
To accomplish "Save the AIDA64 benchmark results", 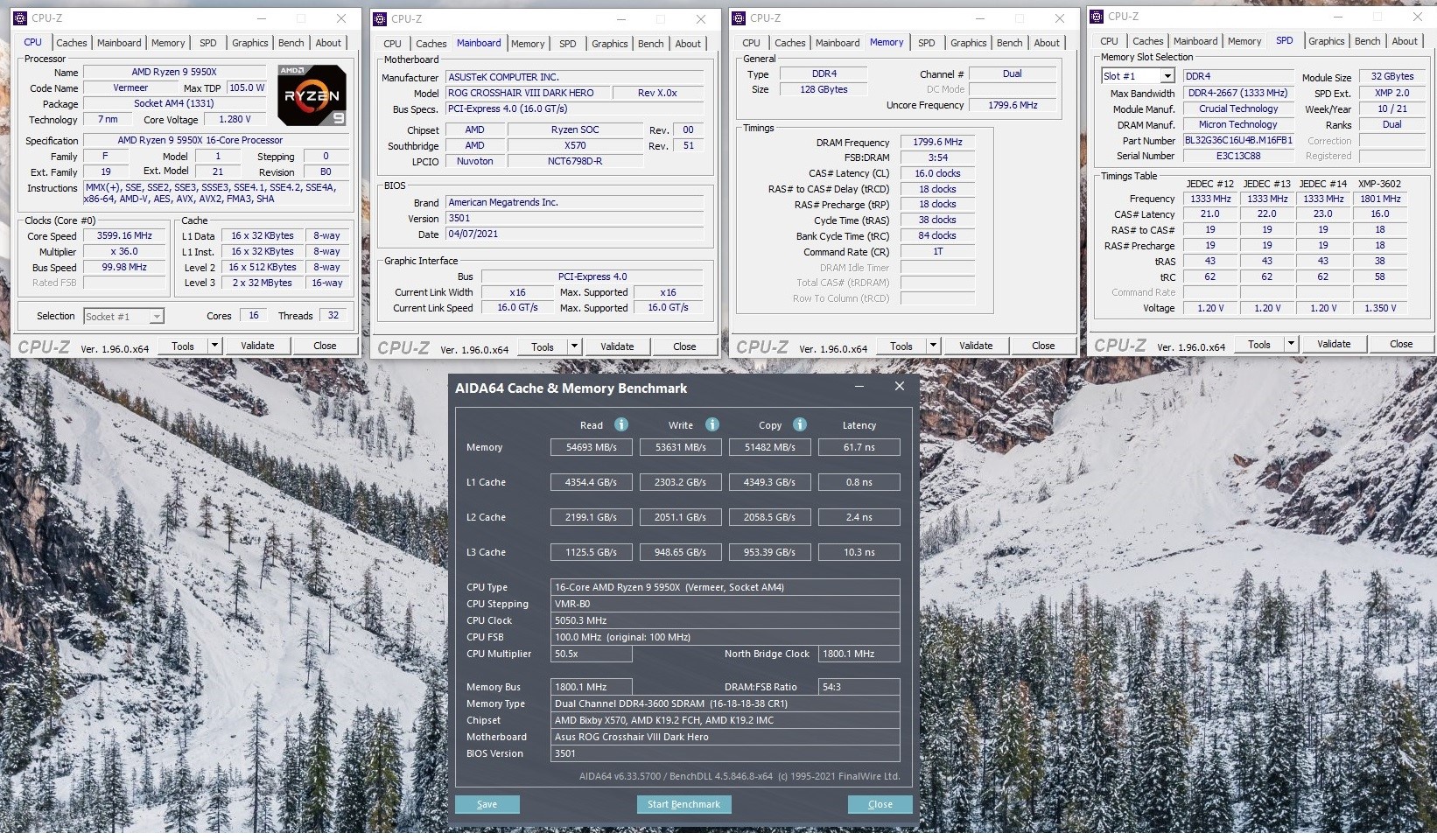I will tap(487, 804).
